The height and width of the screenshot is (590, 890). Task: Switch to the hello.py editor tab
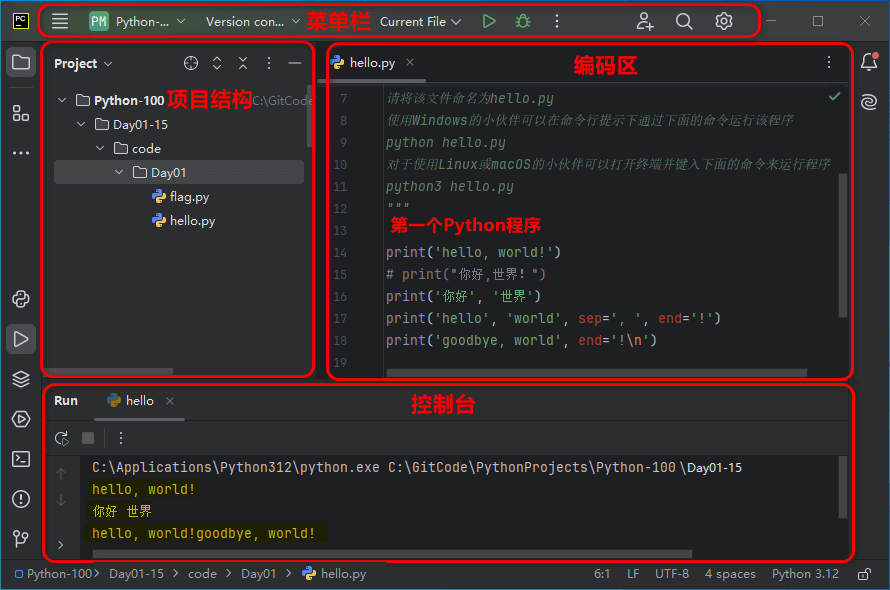371,62
